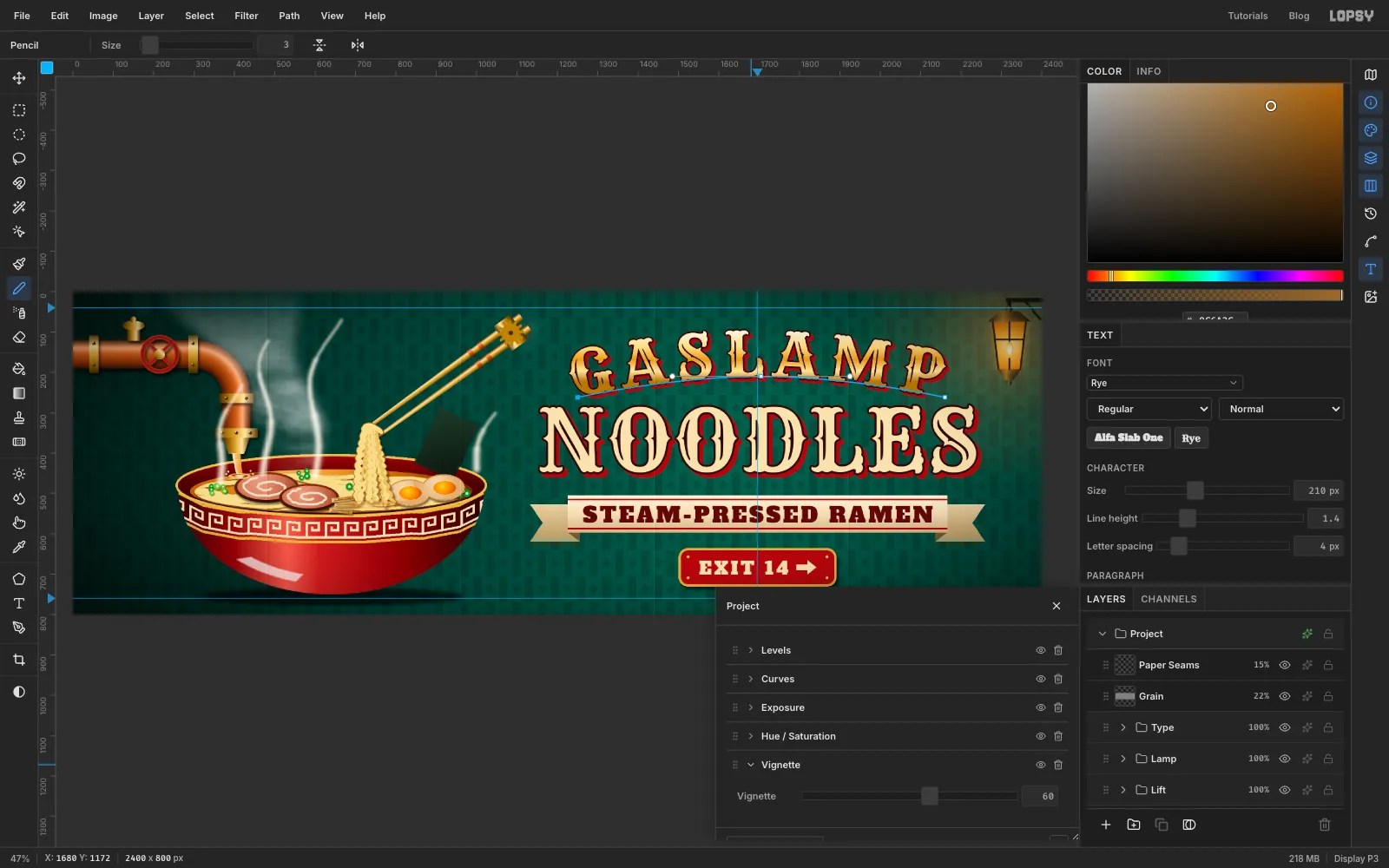Image resolution: width=1389 pixels, height=868 pixels.
Task: Toggle lock on Lamp folder
Action: coord(1328,759)
